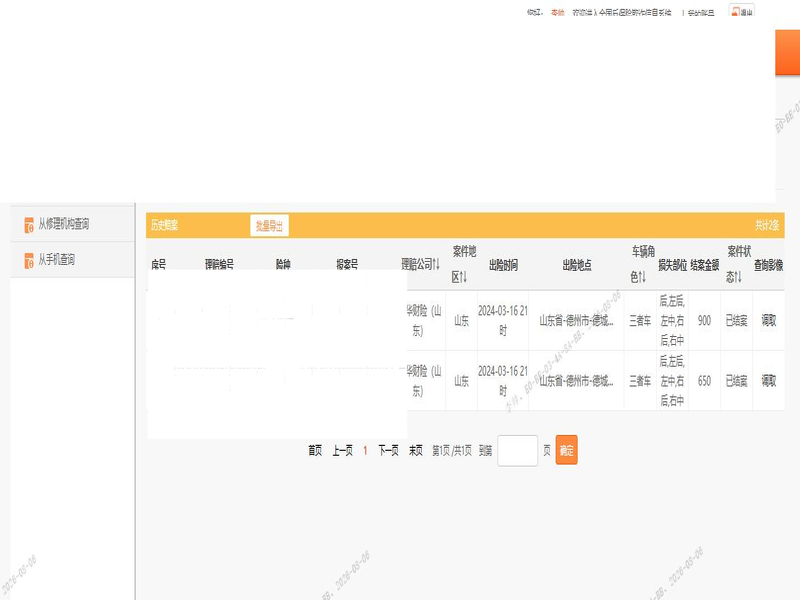Open the 从修理机构查询 sidebar menu
Image resolution: width=800 pixels, height=600 pixels.
pos(72,224)
